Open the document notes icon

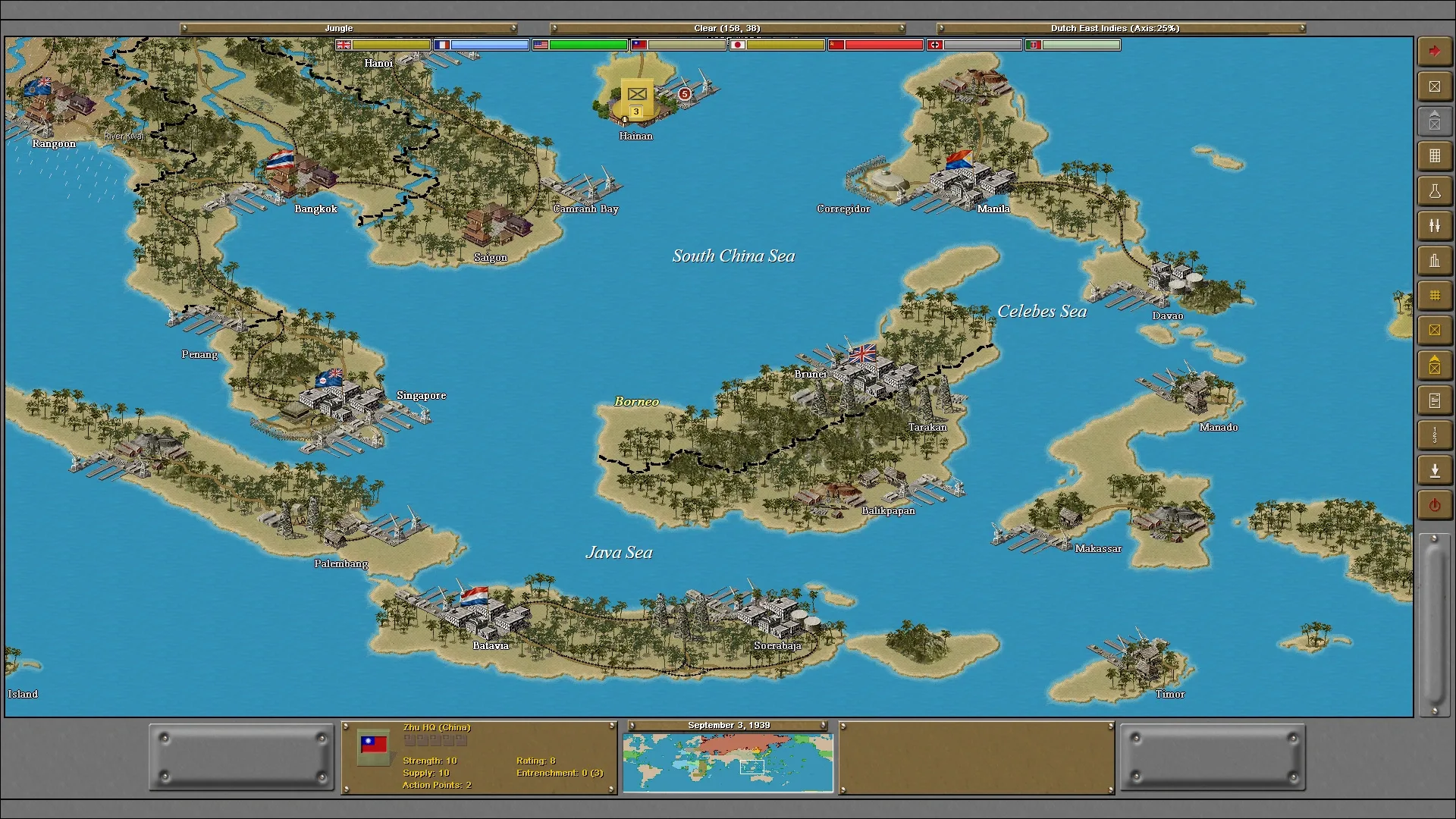1434,400
